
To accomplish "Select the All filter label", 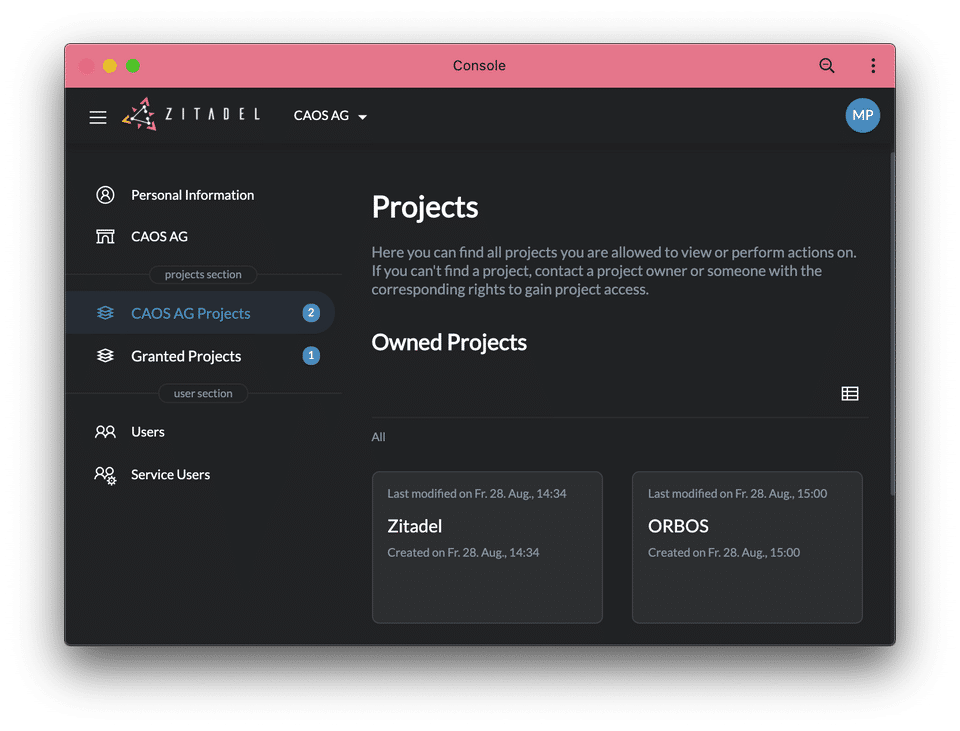I will point(378,437).
